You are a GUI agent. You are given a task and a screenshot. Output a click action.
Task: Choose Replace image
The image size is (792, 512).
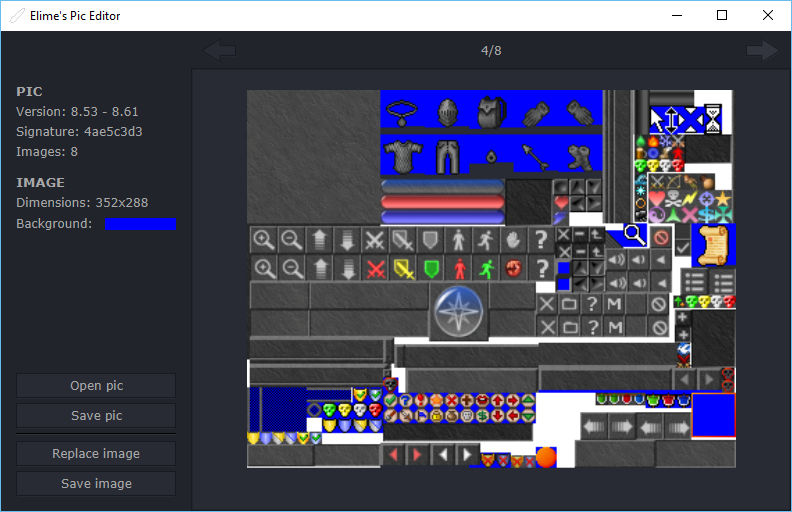(x=96, y=453)
